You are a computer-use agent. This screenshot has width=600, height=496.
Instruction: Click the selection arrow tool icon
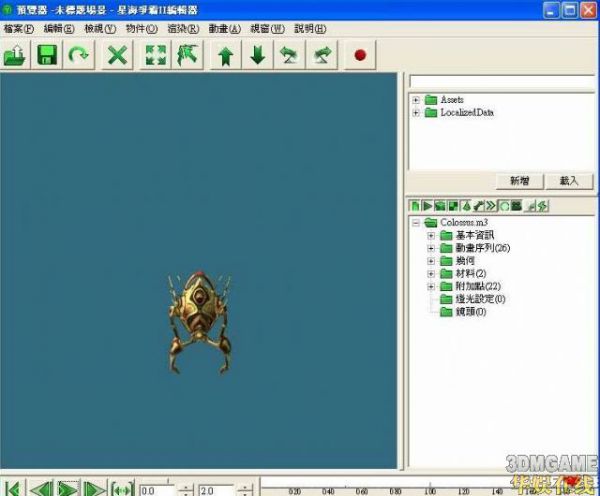point(188,55)
